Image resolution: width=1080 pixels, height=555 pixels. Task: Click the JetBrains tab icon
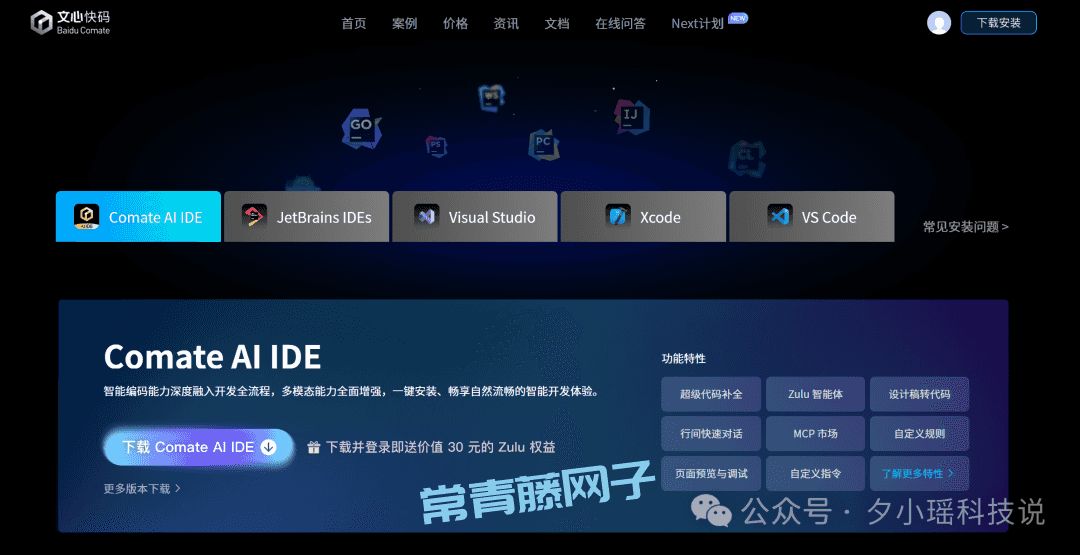click(254, 217)
